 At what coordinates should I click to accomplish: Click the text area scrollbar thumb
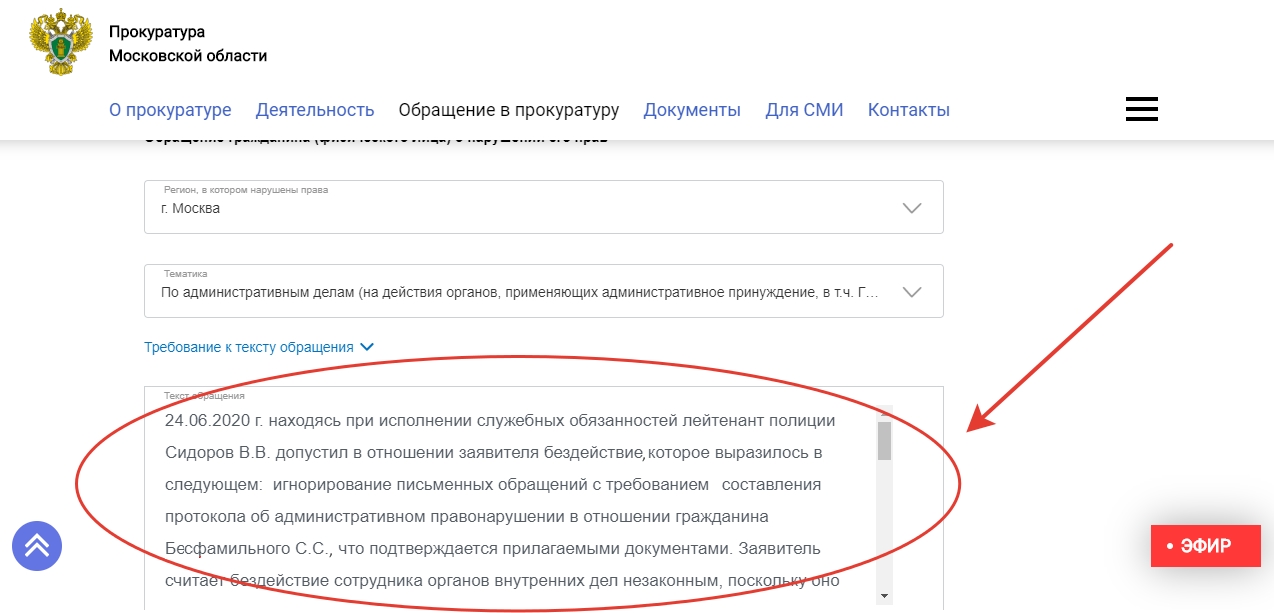tap(884, 441)
